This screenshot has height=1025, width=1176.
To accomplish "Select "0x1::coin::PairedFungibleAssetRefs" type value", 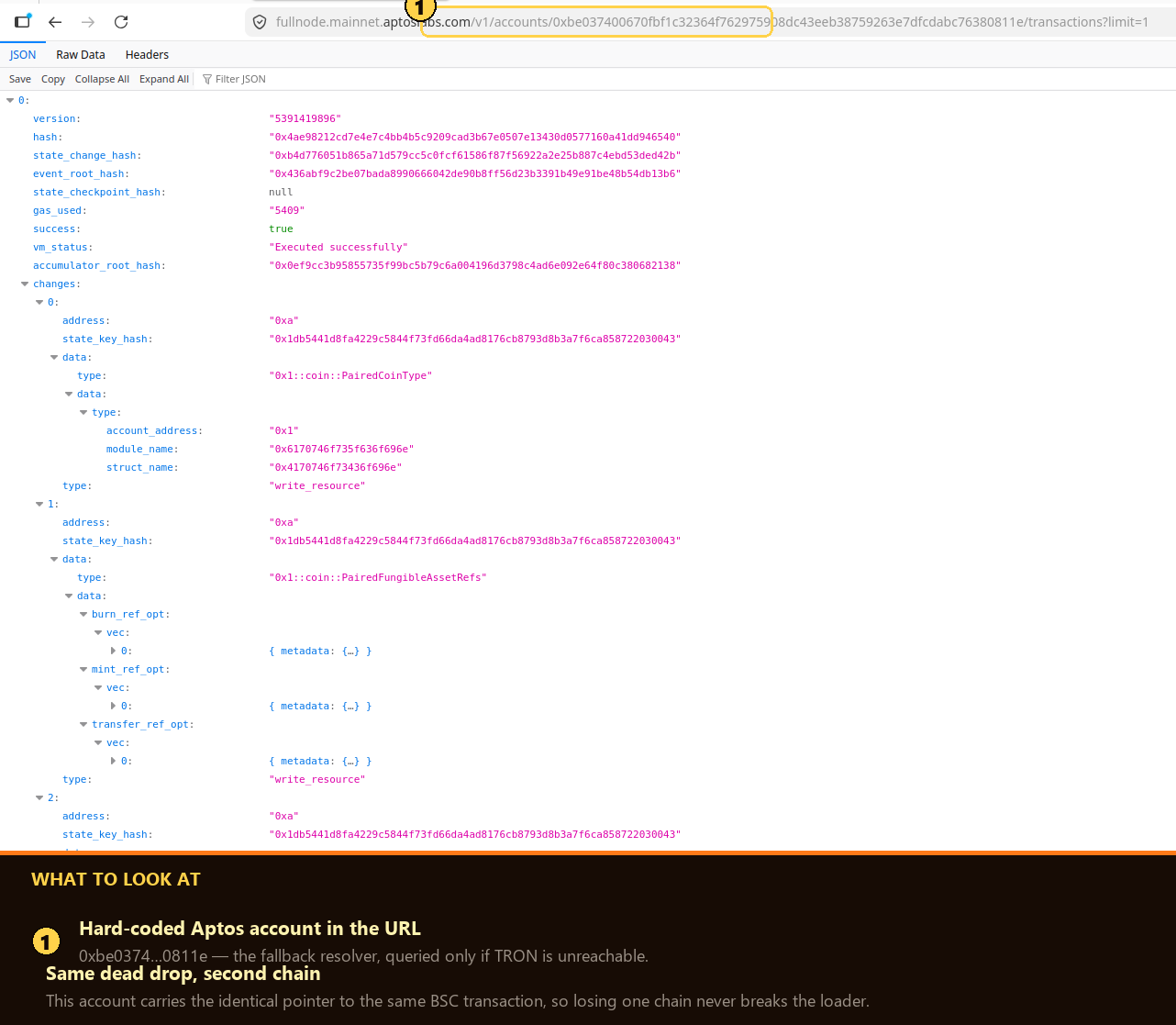I will [378, 577].
